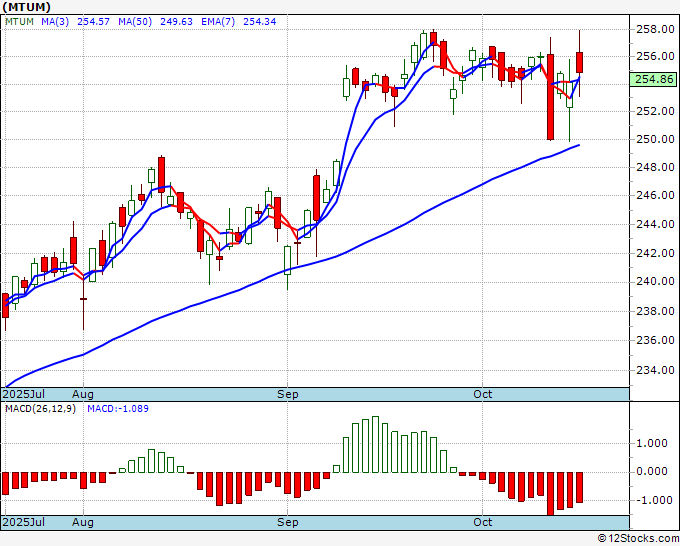Click the MACD(26,12,9) indicator label

[x=40, y=409]
